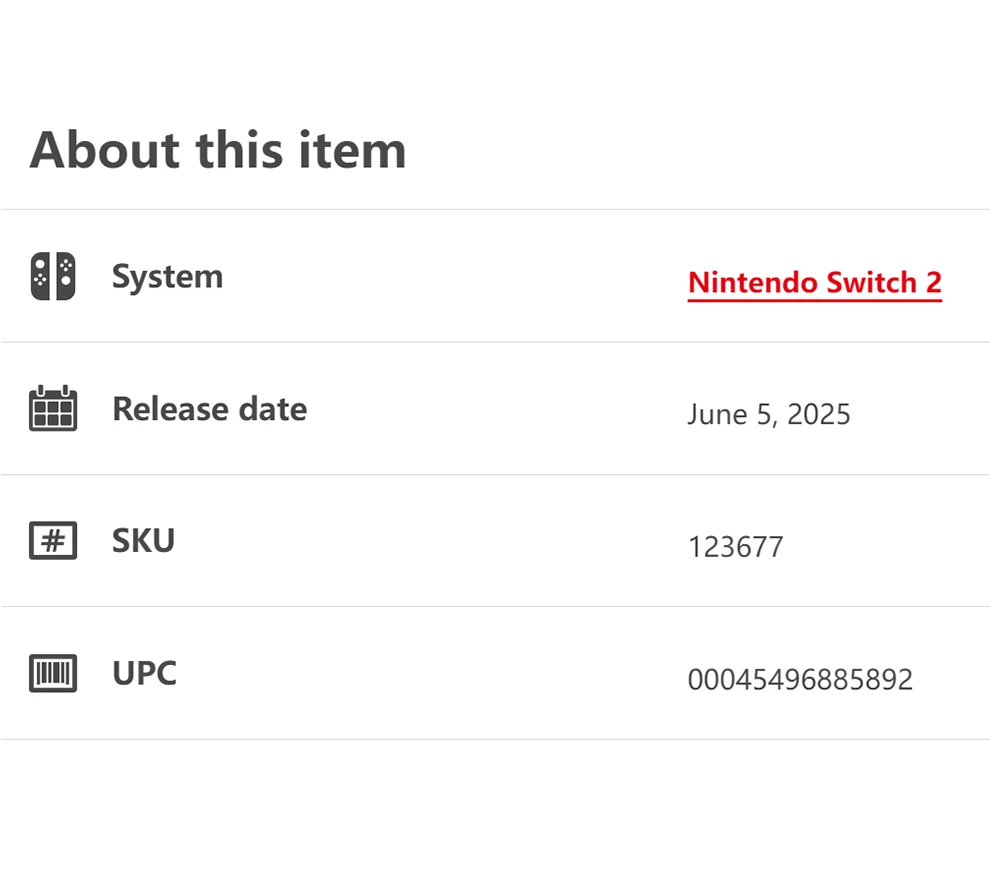Click the hash symbol SKU icon
Screen dimensions: 990x896
click(x=53, y=541)
